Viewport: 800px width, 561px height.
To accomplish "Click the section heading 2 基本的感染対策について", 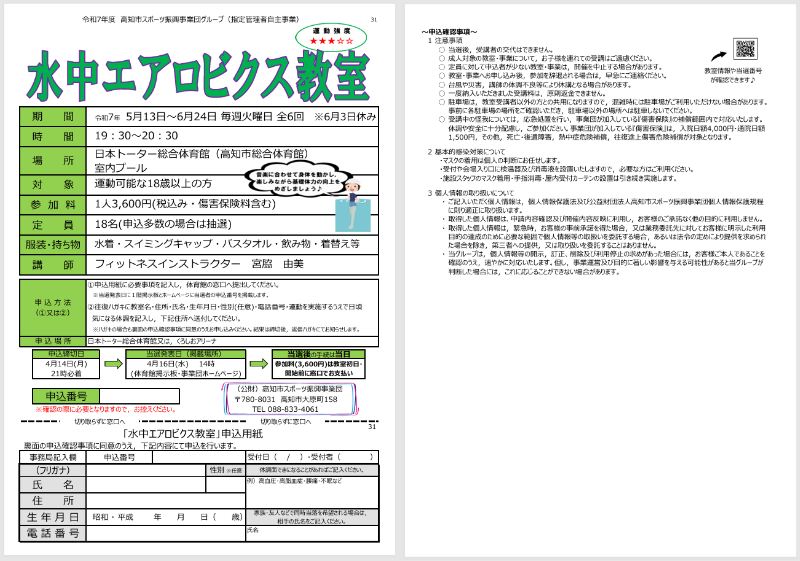I will pos(466,151).
